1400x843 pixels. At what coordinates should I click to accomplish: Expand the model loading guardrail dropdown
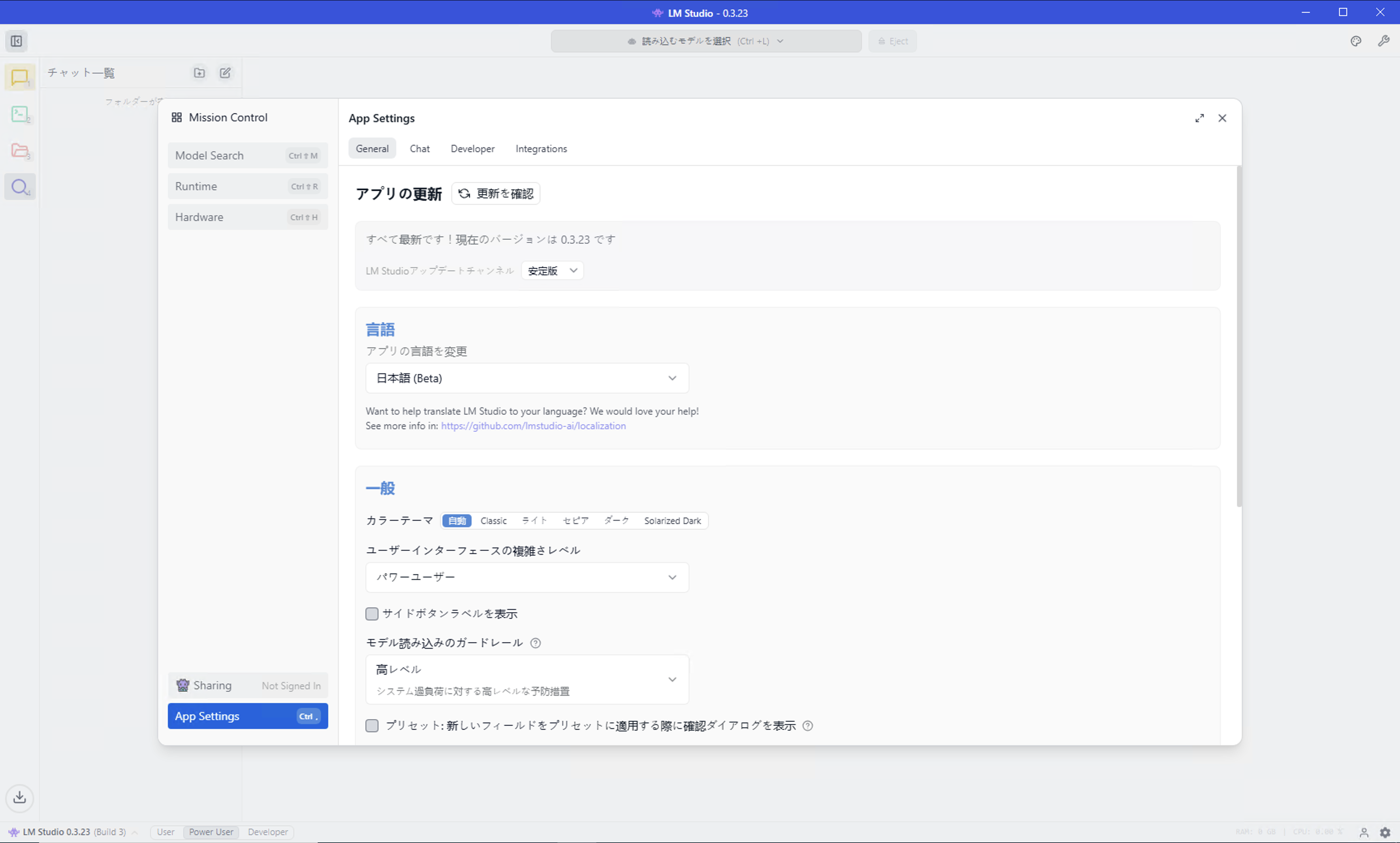click(527, 679)
